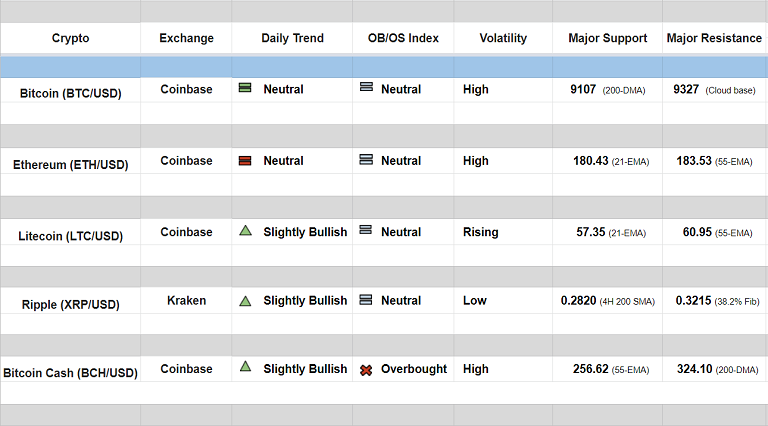Click the Ripple (XRP/USD) row label

(x=70, y=304)
